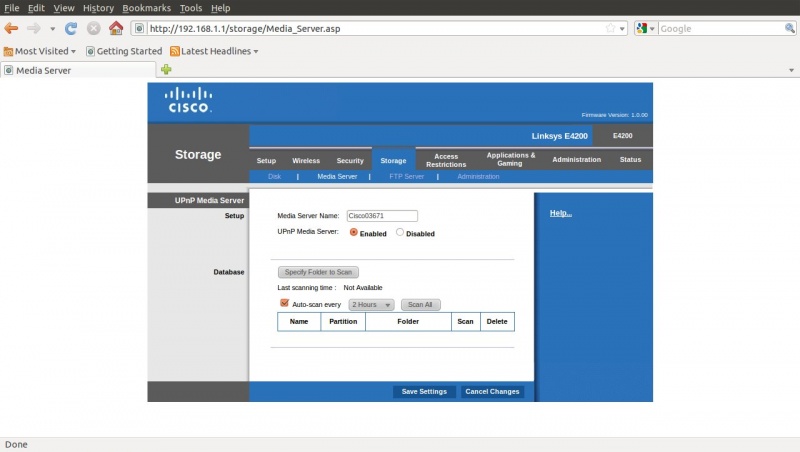Open the 2 Hours auto-scan dropdown
800x452 pixels.
pos(371,305)
